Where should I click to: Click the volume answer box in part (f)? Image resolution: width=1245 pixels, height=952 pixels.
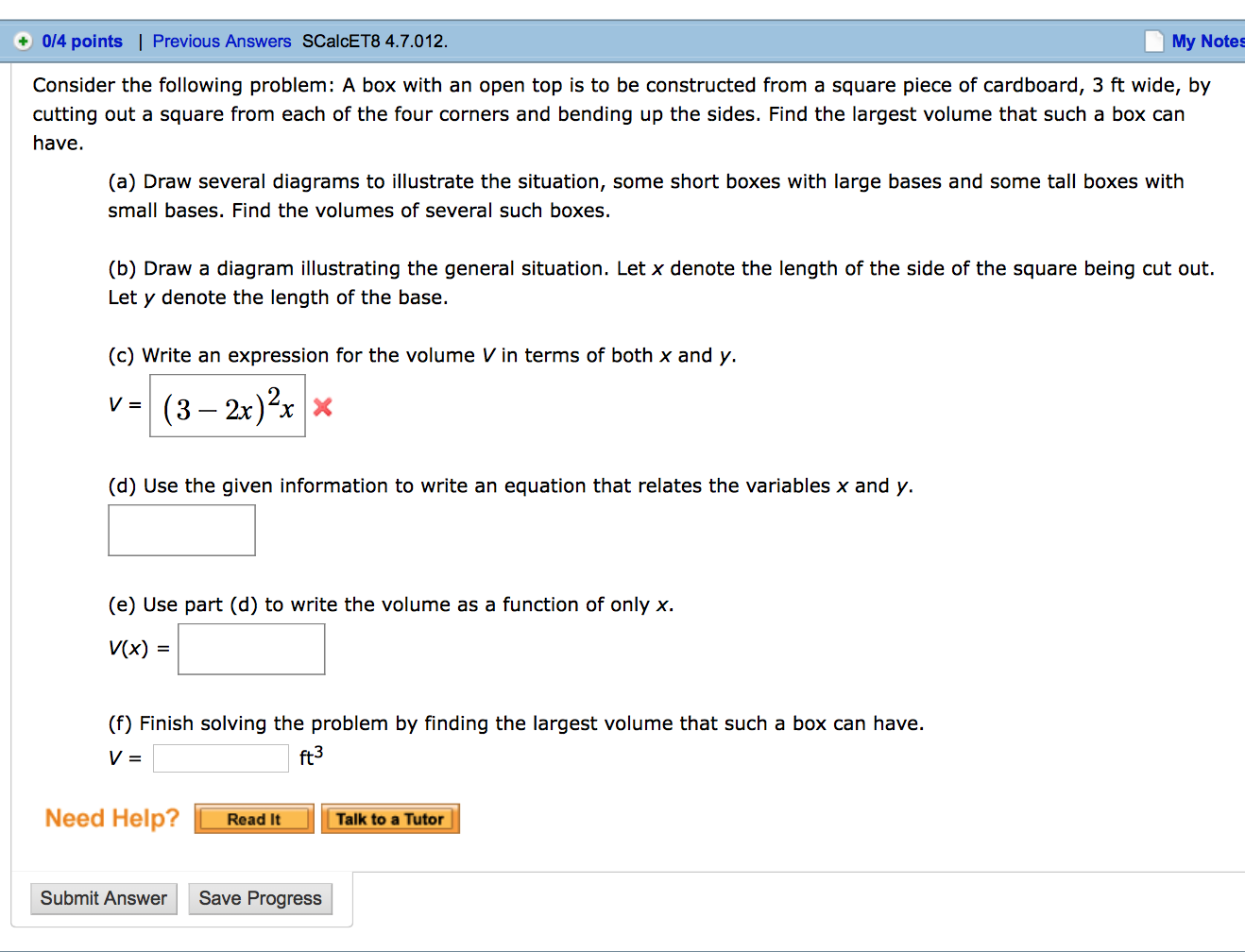pyautogui.click(x=220, y=757)
